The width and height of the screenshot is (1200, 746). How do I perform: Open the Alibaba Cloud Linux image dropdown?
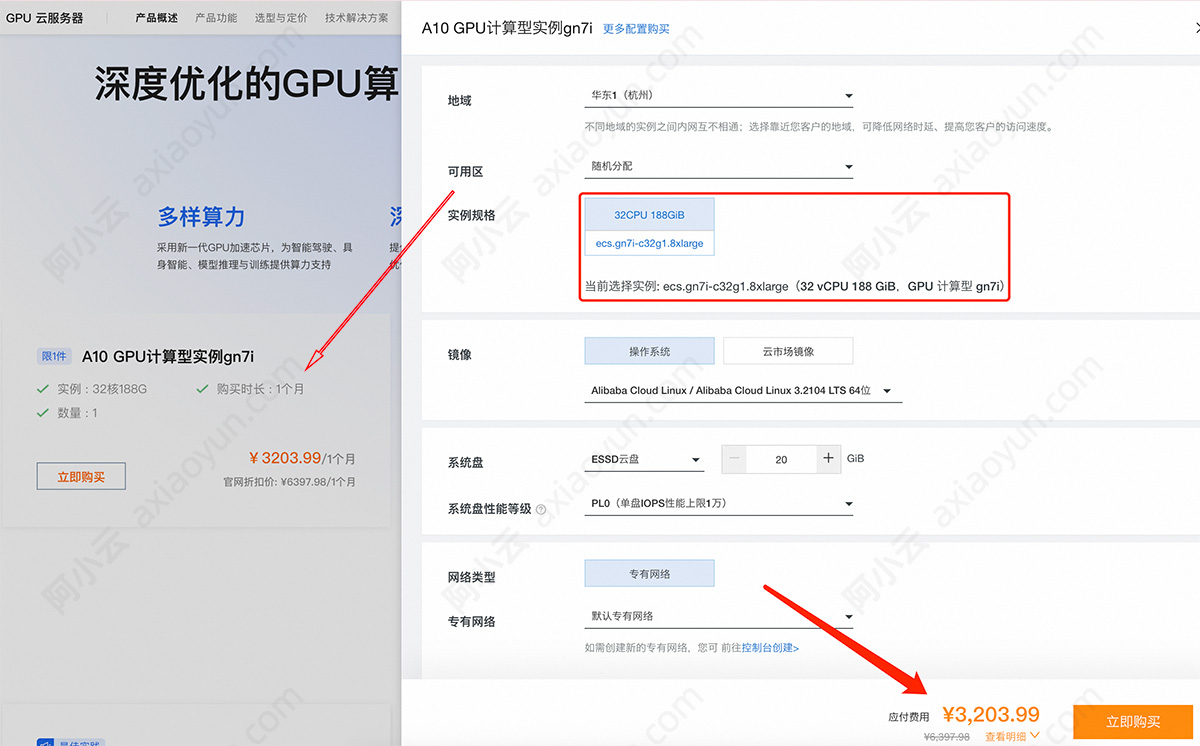(743, 391)
